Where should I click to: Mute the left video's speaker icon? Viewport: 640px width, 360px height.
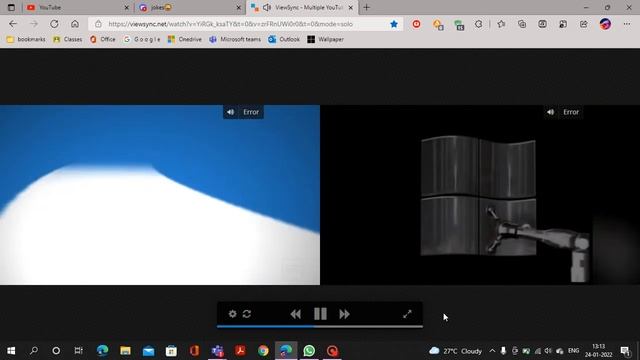[x=231, y=112]
